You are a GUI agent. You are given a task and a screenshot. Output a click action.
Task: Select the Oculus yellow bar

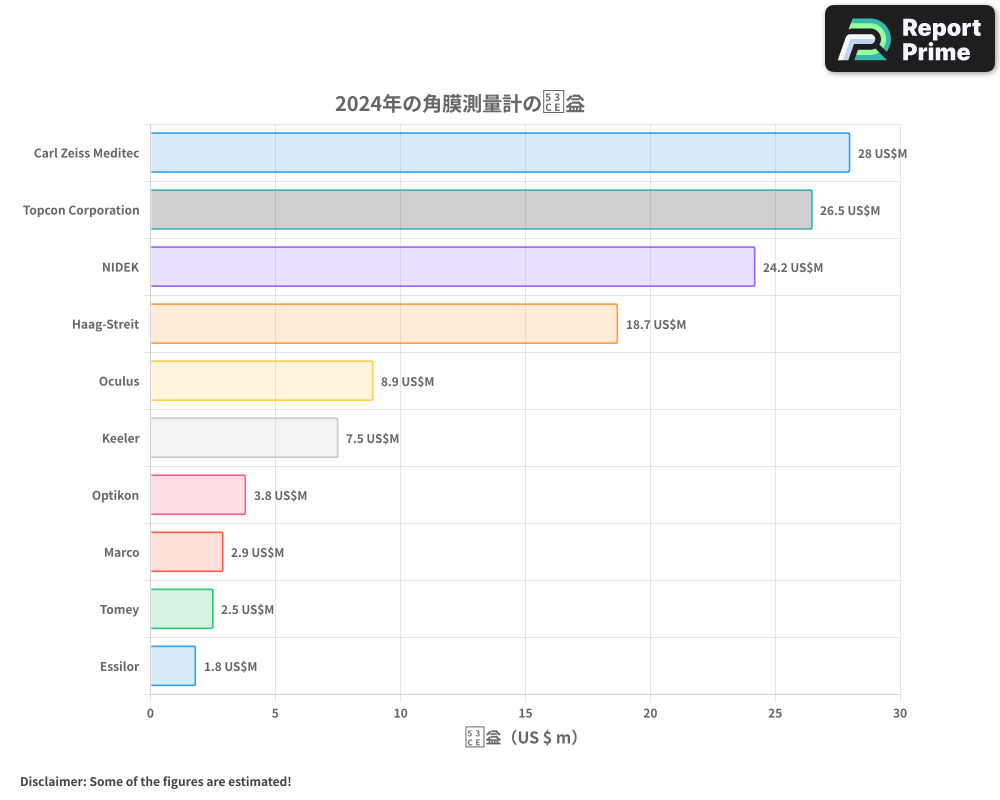(260, 381)
